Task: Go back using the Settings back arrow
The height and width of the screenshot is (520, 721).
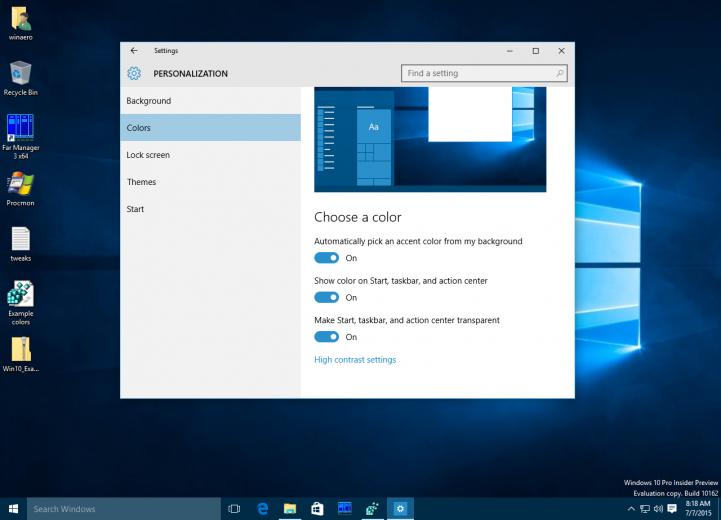Action: [134, 51]
